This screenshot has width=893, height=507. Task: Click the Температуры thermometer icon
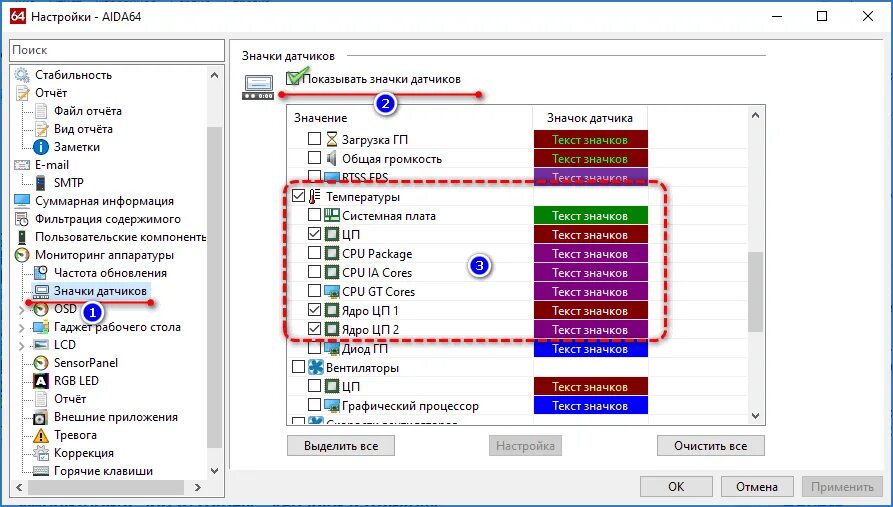(314, 197)
